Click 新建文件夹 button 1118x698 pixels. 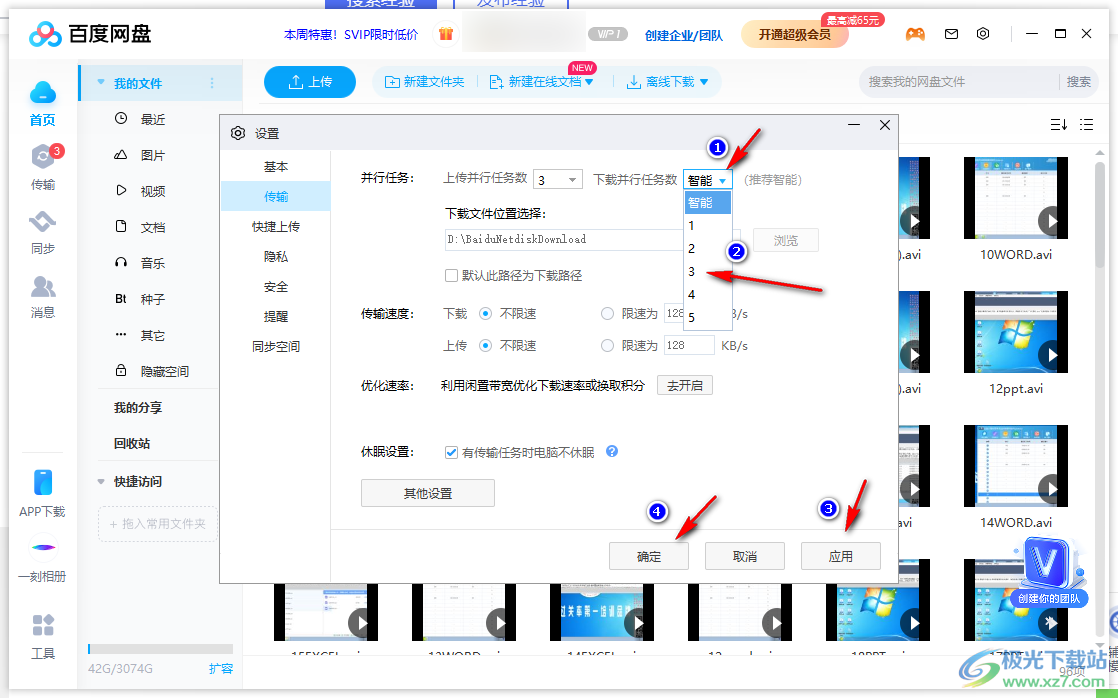pyautogui.click(x=425, y=82)
